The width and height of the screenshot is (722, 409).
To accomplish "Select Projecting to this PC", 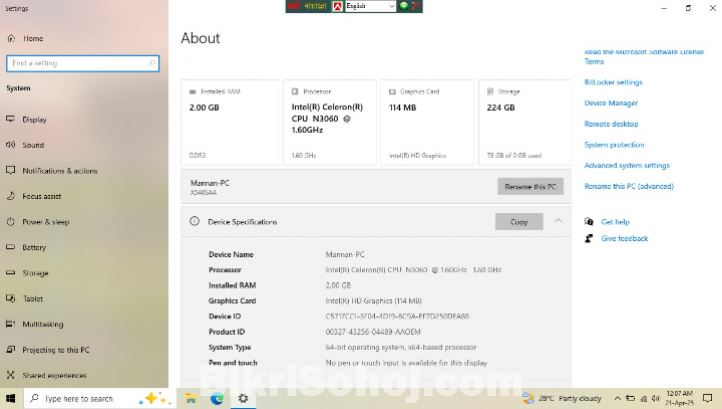I will (56, 350).
